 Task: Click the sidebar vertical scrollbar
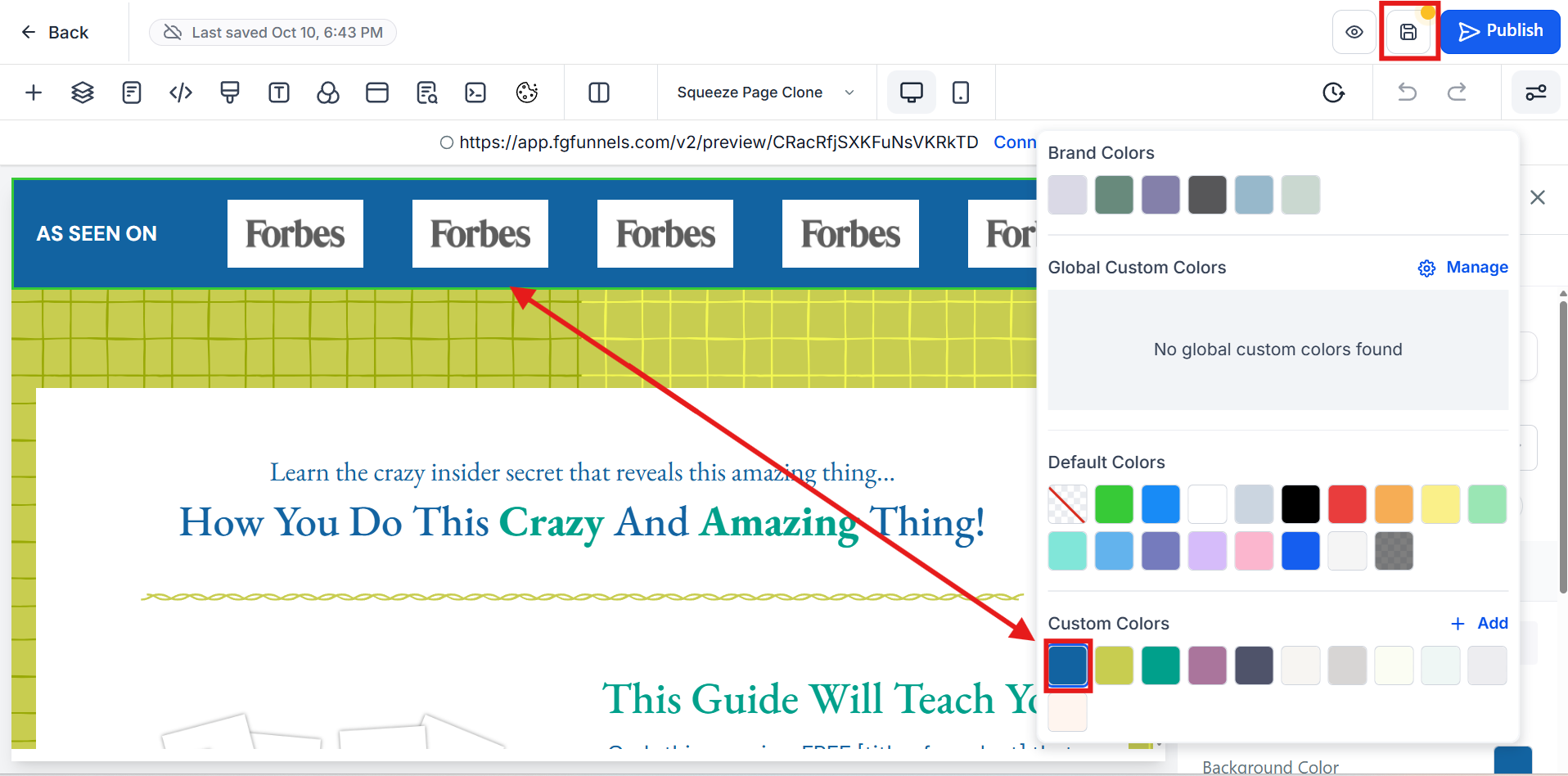pyautogui.click(x=1563, y=446)
